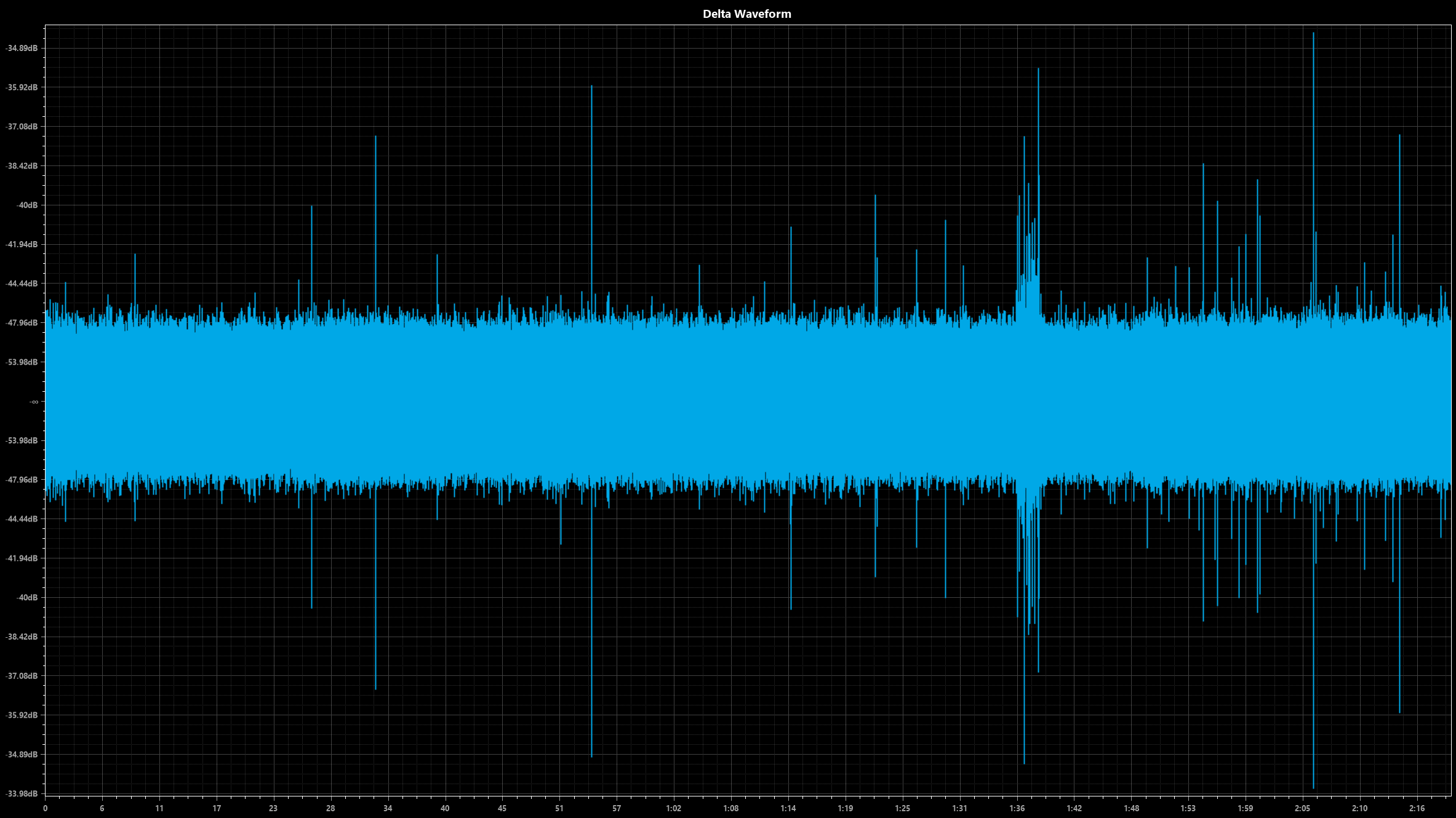Click the Delta Waveform chart title
This screenshot has height=818, width=1456.
coord(746,14)
